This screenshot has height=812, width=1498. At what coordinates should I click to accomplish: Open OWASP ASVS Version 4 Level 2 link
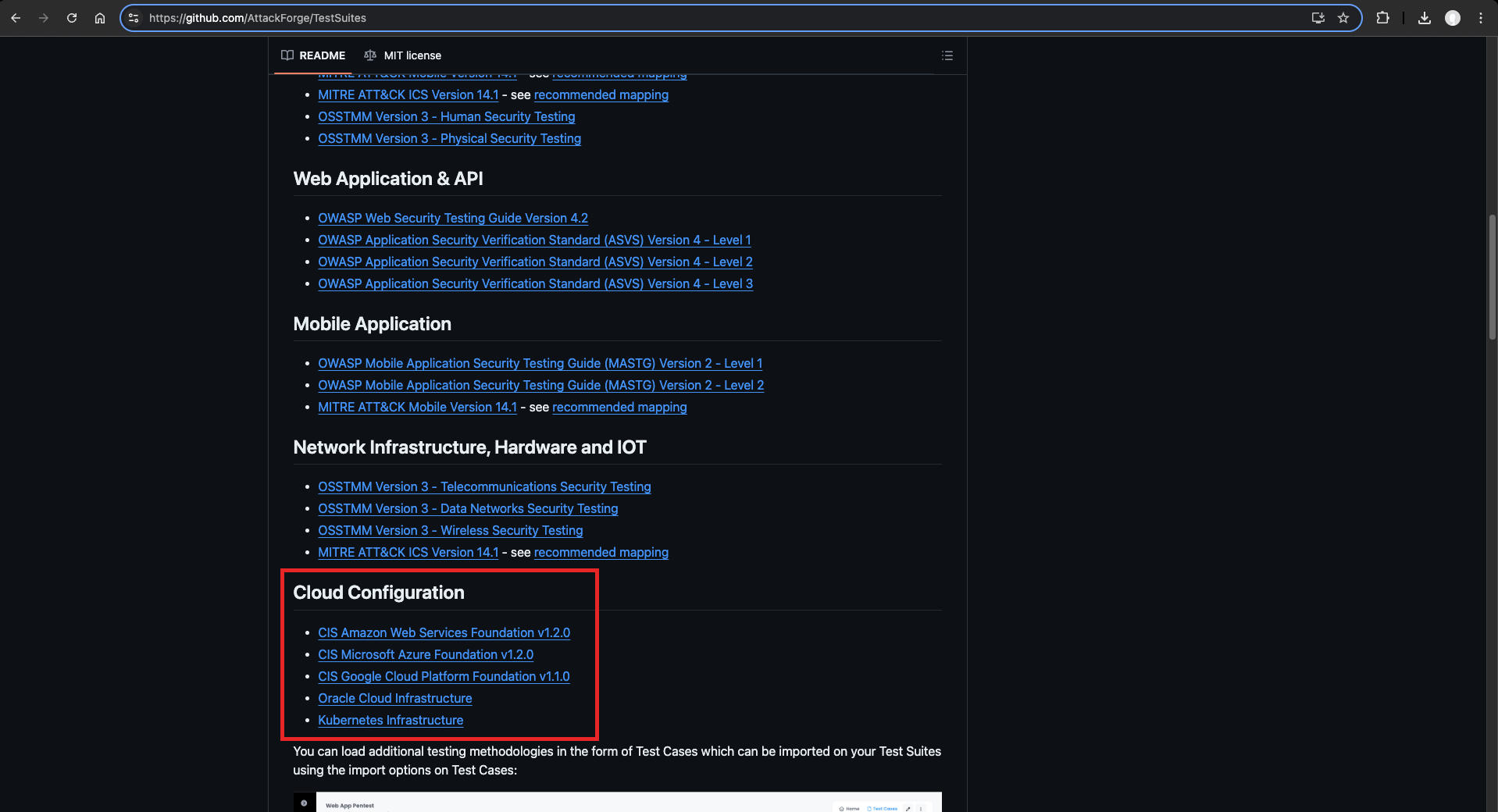(535, 262)
